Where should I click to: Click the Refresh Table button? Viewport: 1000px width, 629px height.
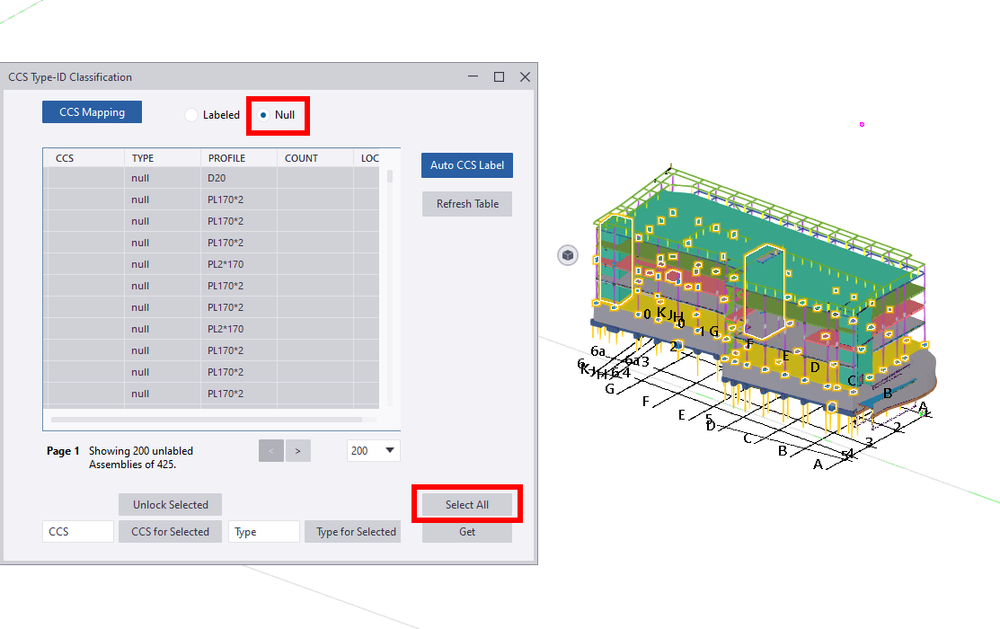tap(466, 203)
